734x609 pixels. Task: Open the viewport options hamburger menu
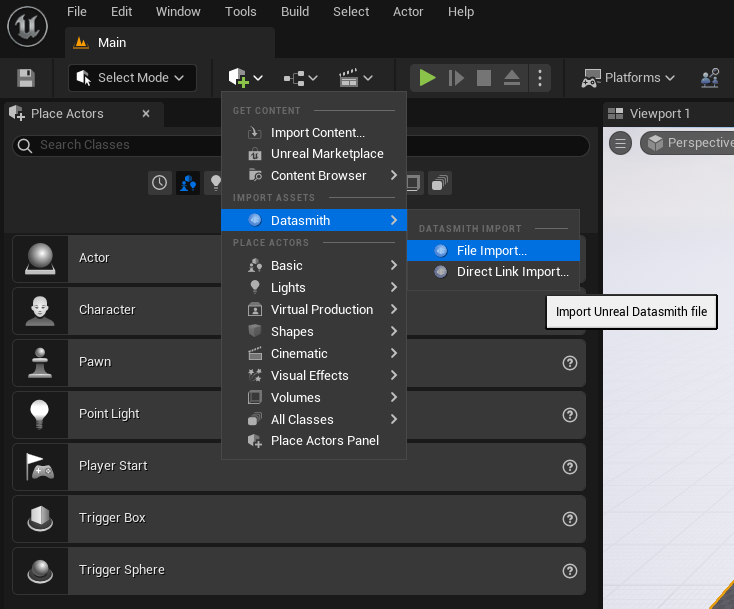620,143
